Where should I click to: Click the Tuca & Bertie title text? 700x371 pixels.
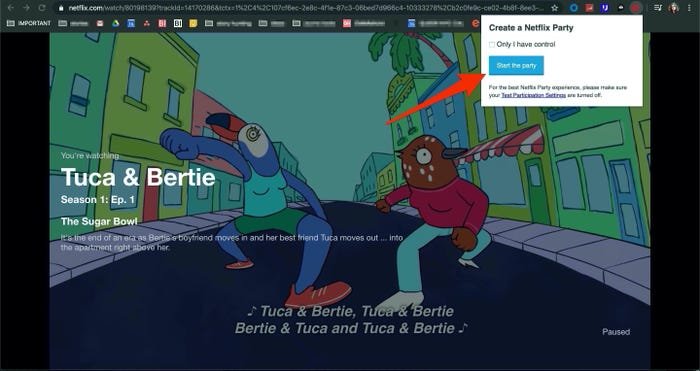point(138,177)
